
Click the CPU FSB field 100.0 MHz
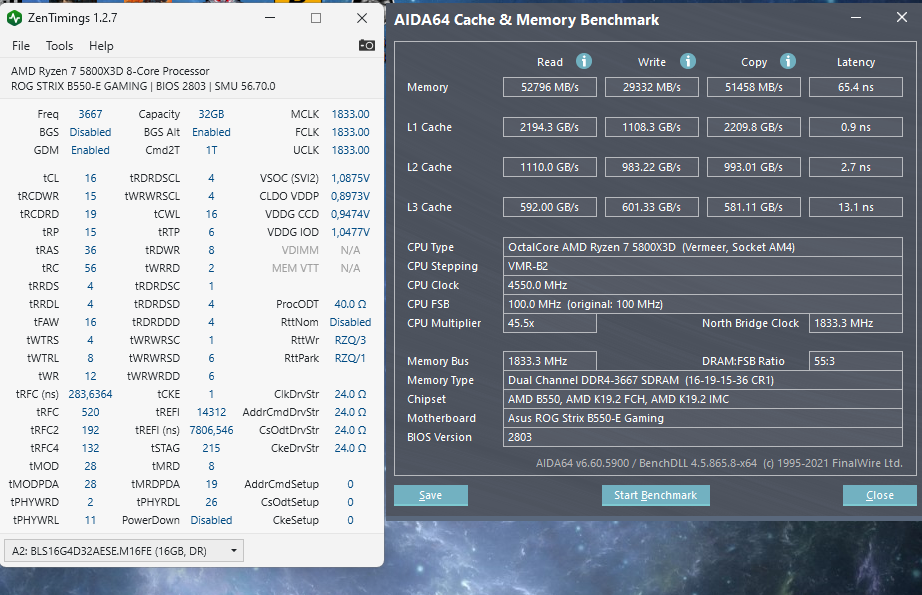click(x=703, y=304)
